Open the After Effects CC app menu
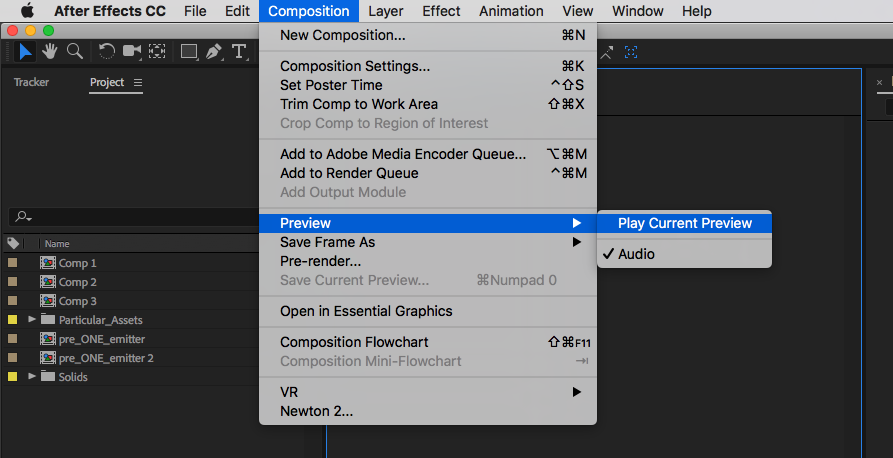The image size is (893, 458). click(x=110, y=11)
